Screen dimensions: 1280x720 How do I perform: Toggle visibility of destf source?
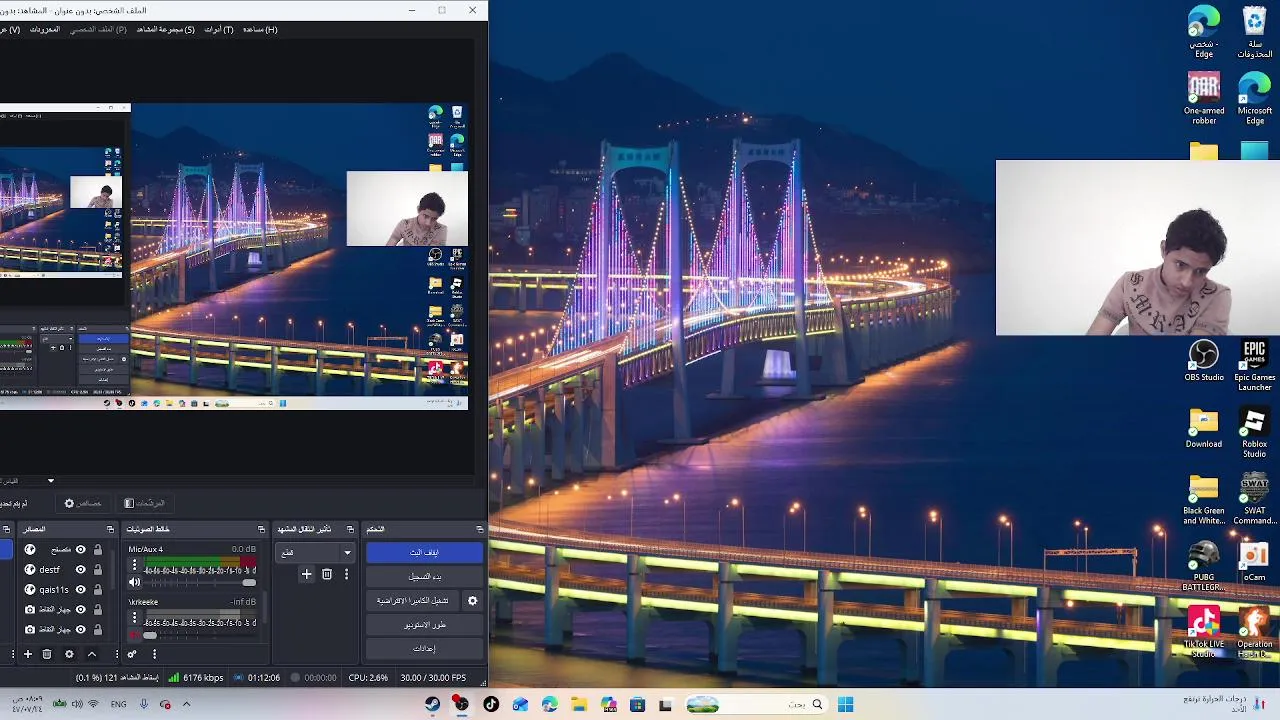tap(81, 569)
